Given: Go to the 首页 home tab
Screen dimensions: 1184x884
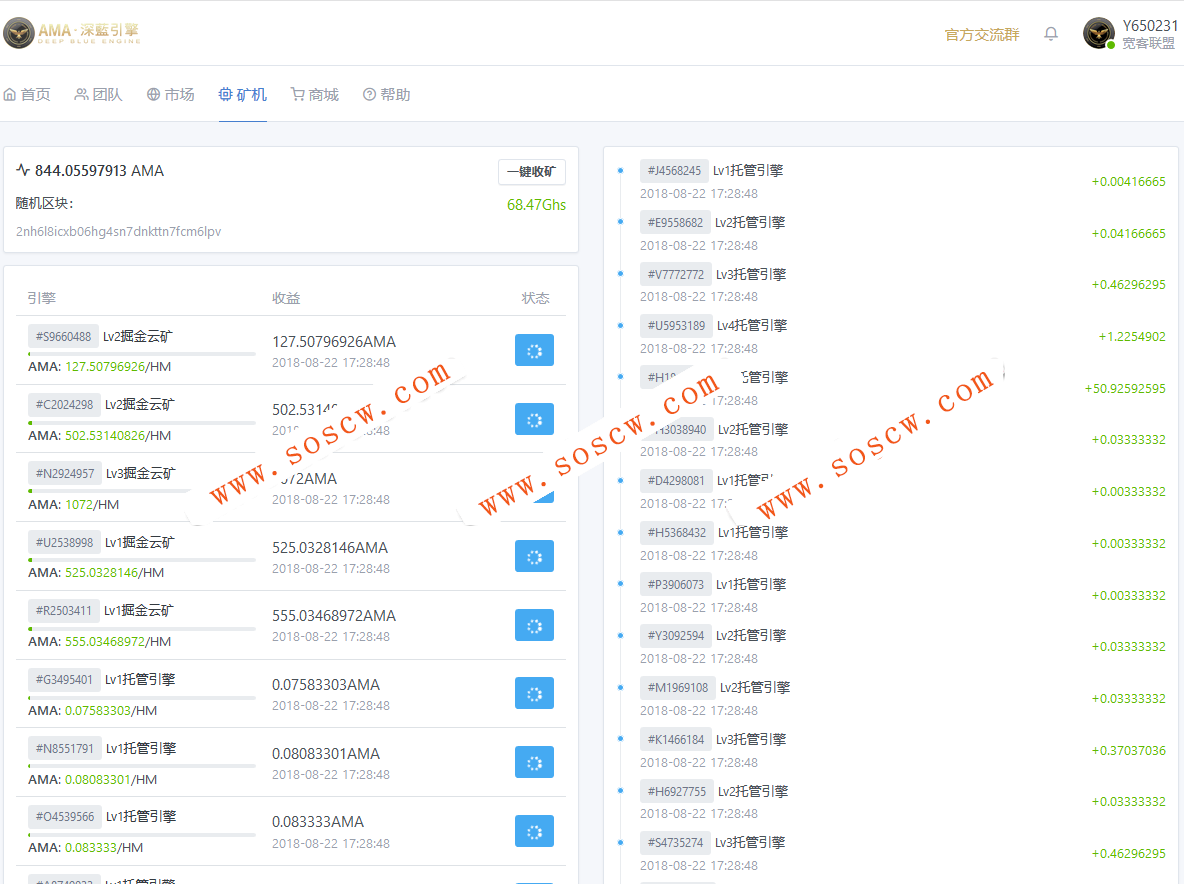Looking at the screenshot, I should point(27,94).
